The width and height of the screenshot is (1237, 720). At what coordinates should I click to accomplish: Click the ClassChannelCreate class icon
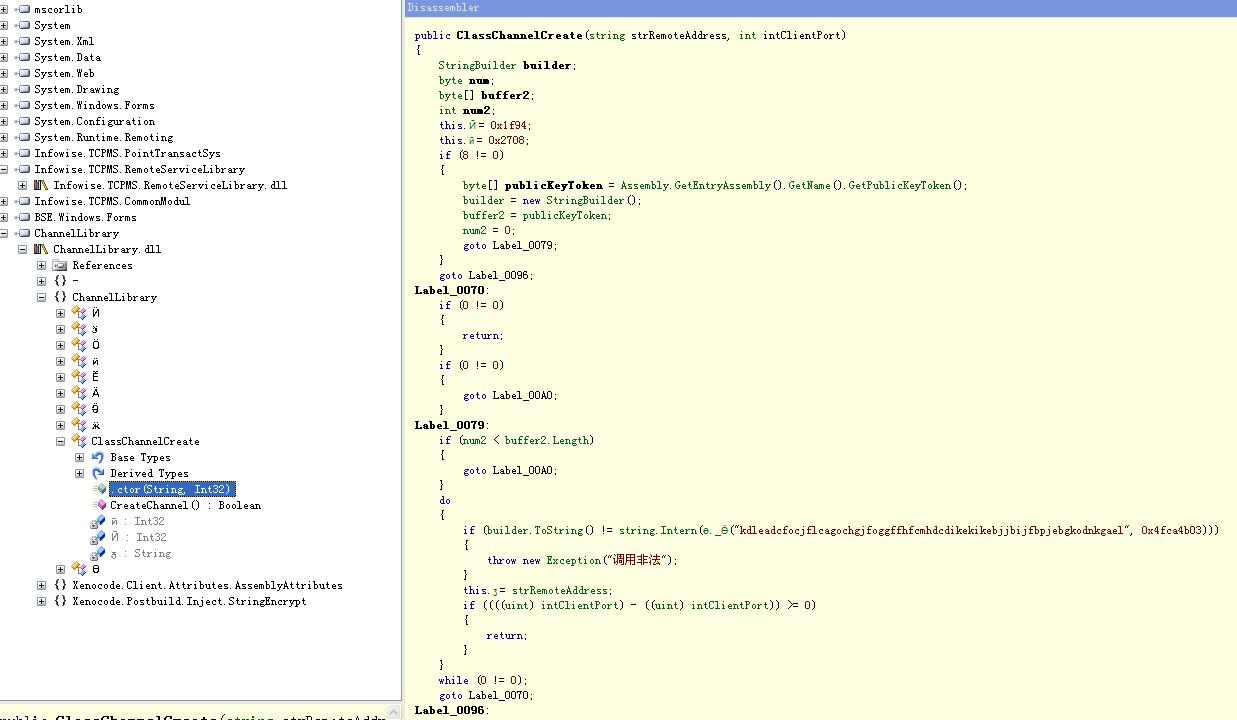click(x=79, y=441)
